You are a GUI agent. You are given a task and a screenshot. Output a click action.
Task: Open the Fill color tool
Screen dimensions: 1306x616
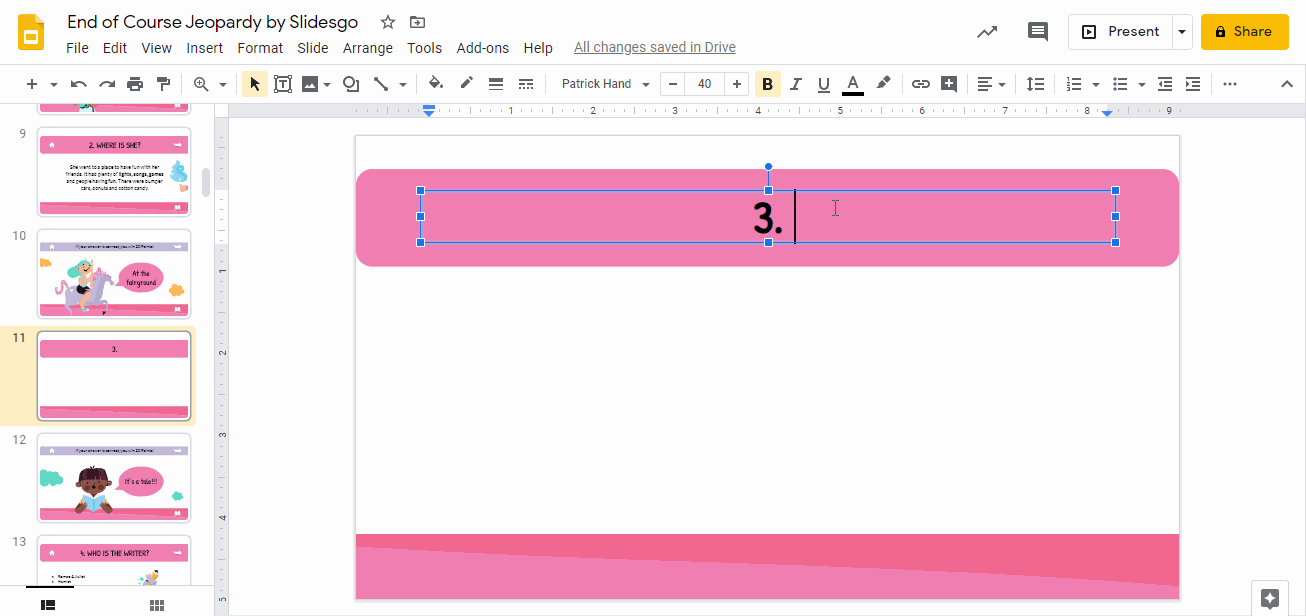(436, 83)
